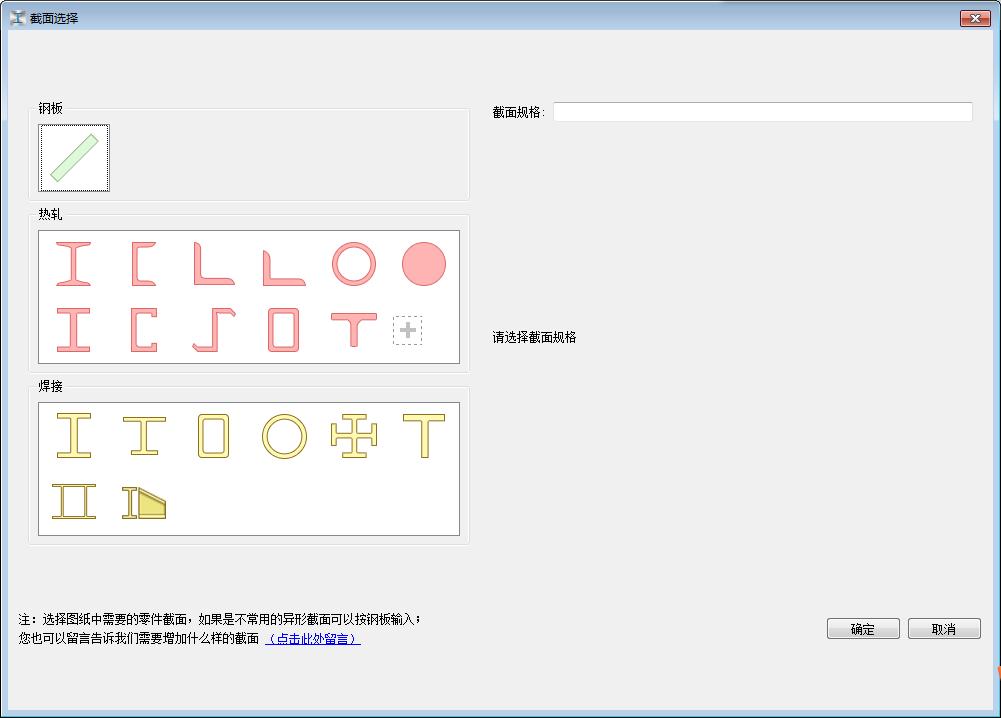Select the welded box section
Image resolution: width=1001 pixels, height=718 pixels.
pos(214,436)
